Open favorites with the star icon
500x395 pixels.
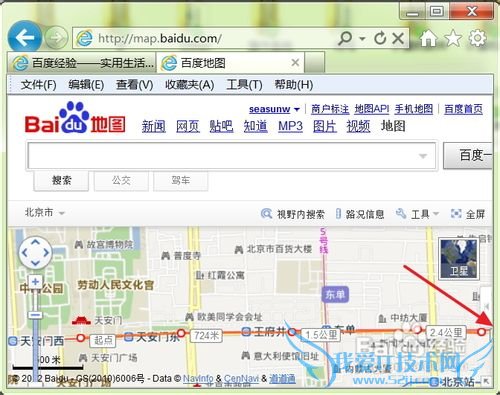click(x=453, y=38)
